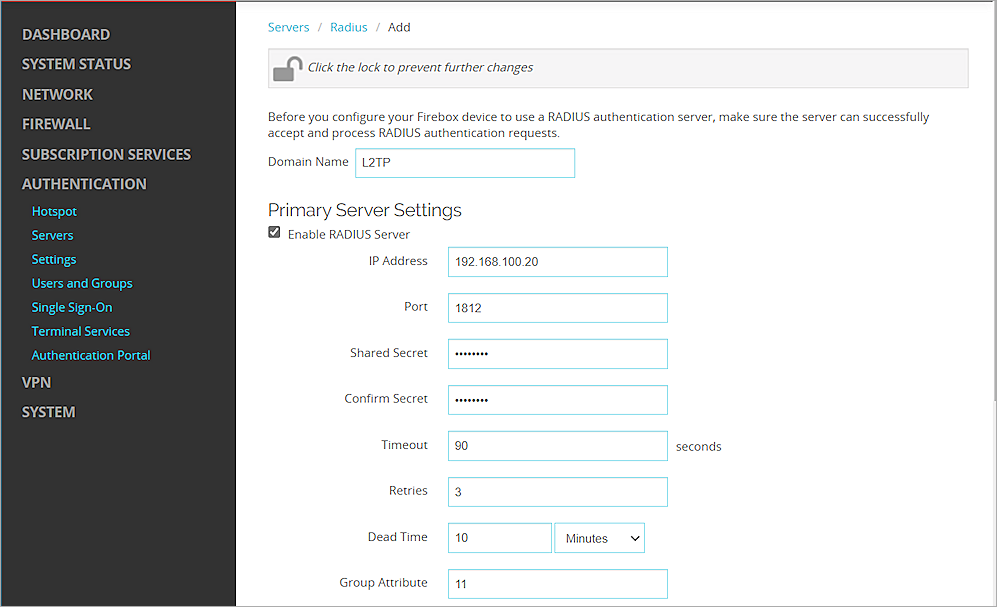Navigate to the Hotspot page
This screenshot has width=997, height=607.
point(54,212)
